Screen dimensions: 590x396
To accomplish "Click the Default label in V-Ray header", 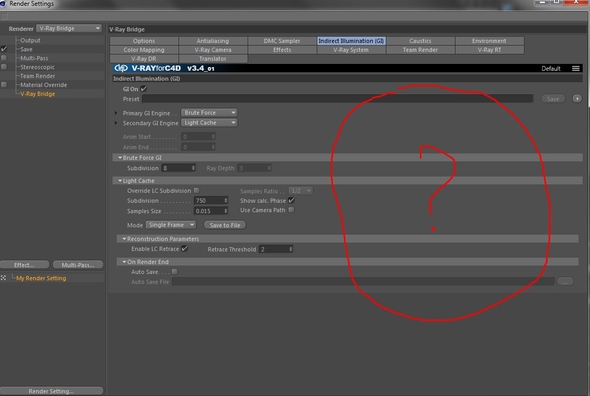I will (551, 69).
